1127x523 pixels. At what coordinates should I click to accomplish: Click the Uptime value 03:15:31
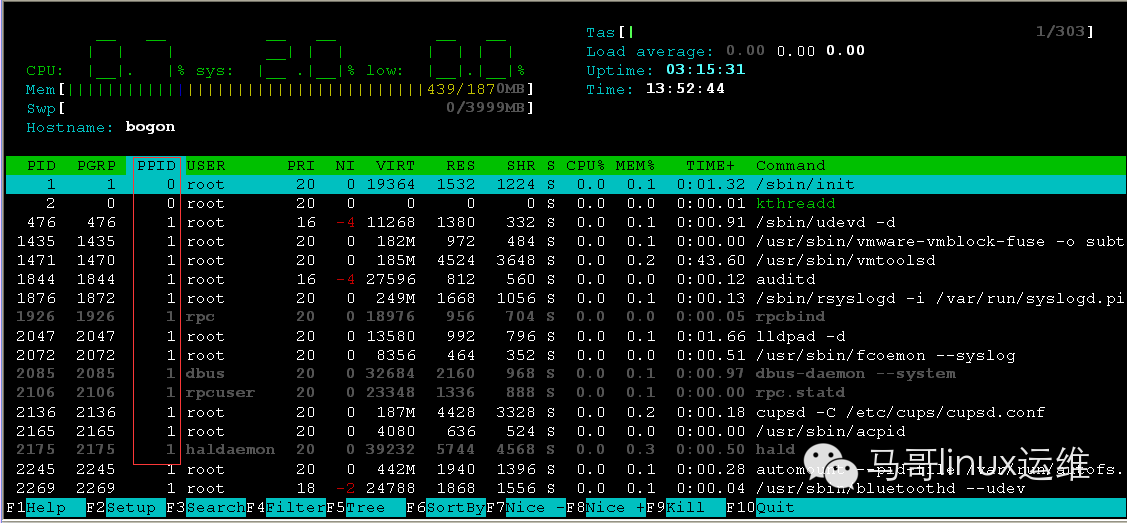(705, 70)
